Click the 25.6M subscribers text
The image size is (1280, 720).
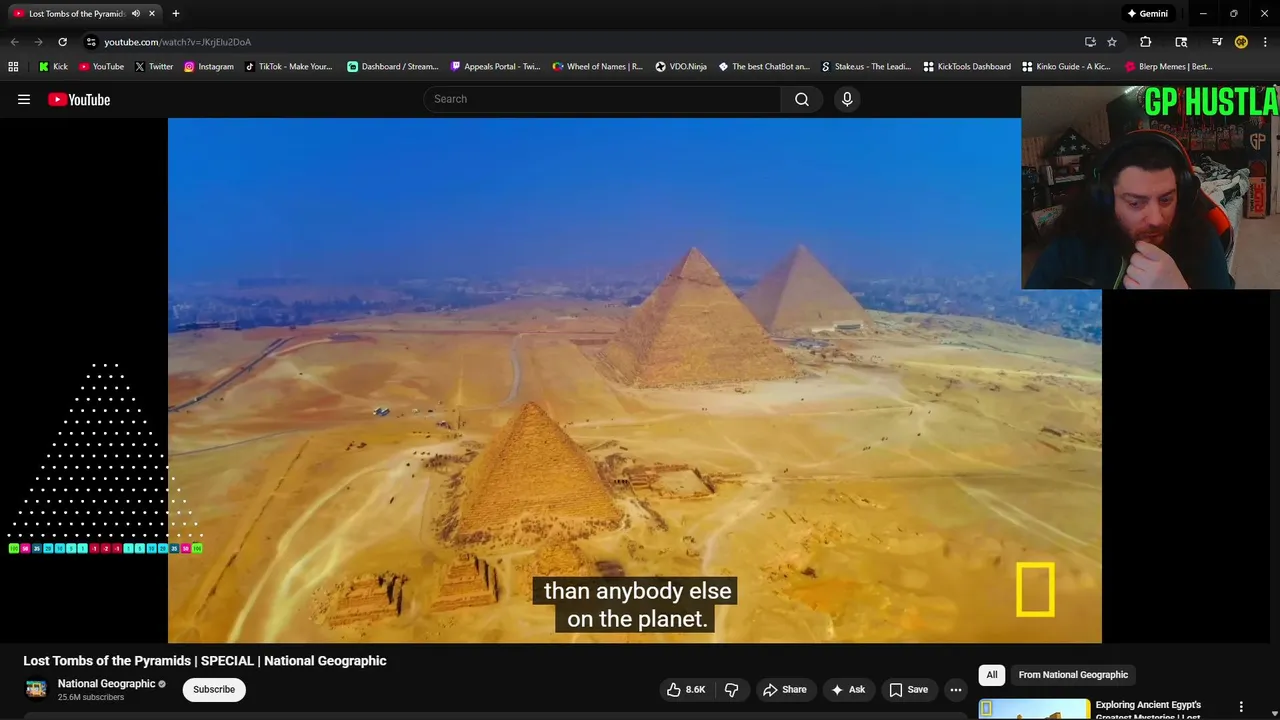point(91,697)
